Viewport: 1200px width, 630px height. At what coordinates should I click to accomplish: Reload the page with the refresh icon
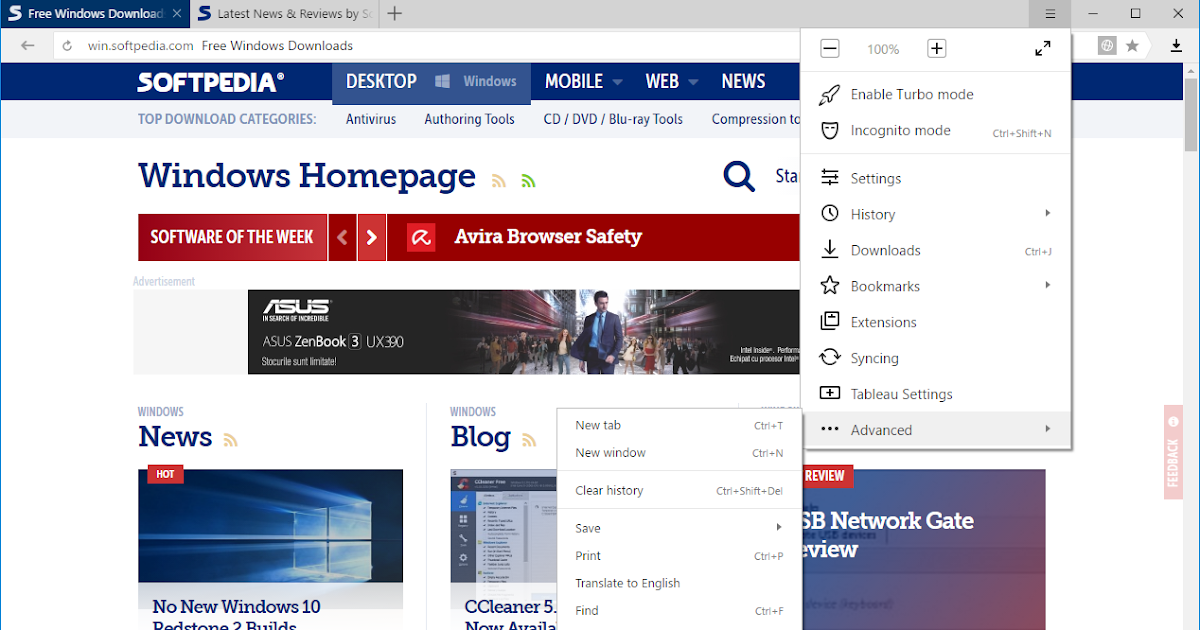pyautogui.click(x=67, y=45)
